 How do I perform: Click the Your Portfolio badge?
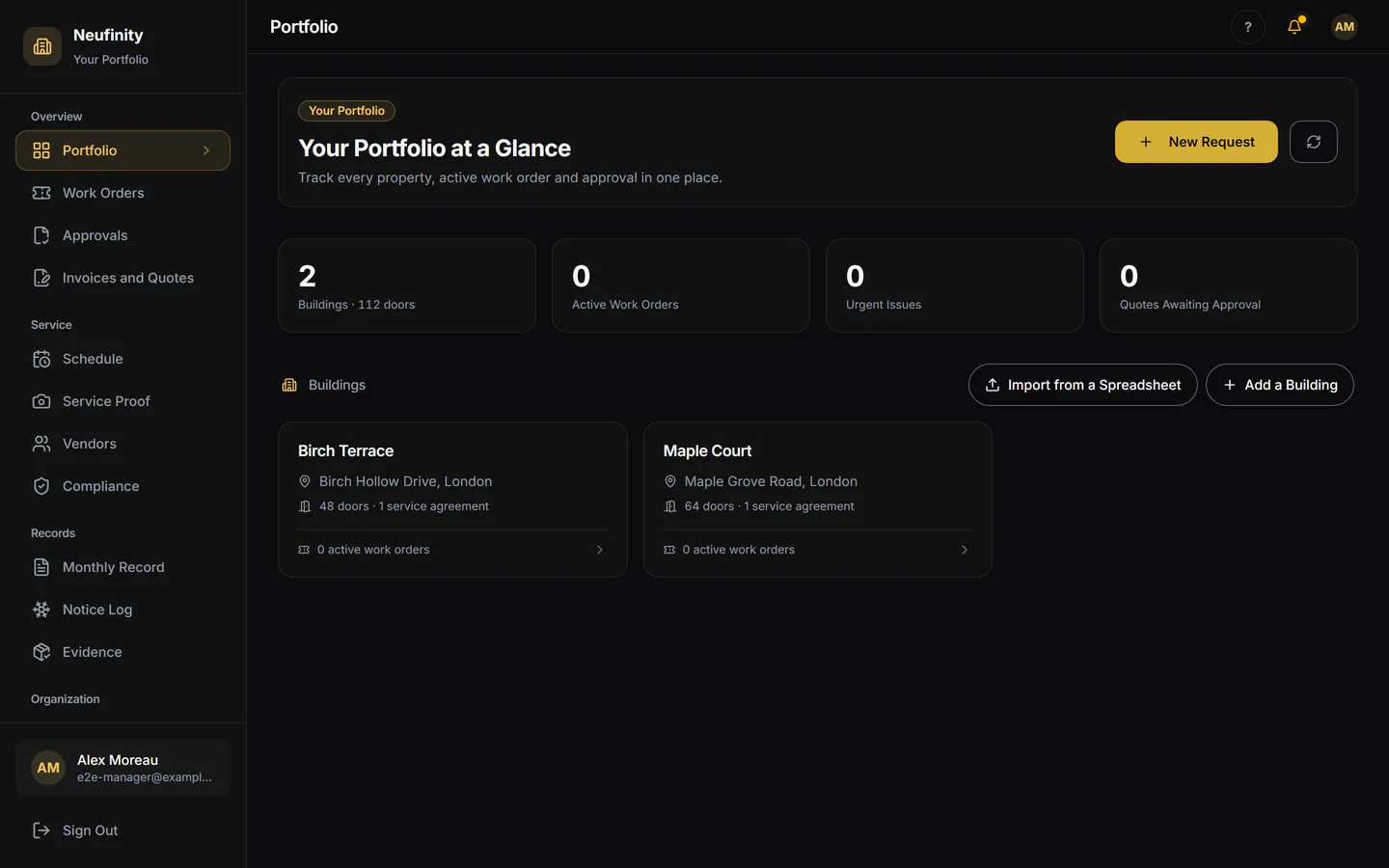tap(346, 111)
